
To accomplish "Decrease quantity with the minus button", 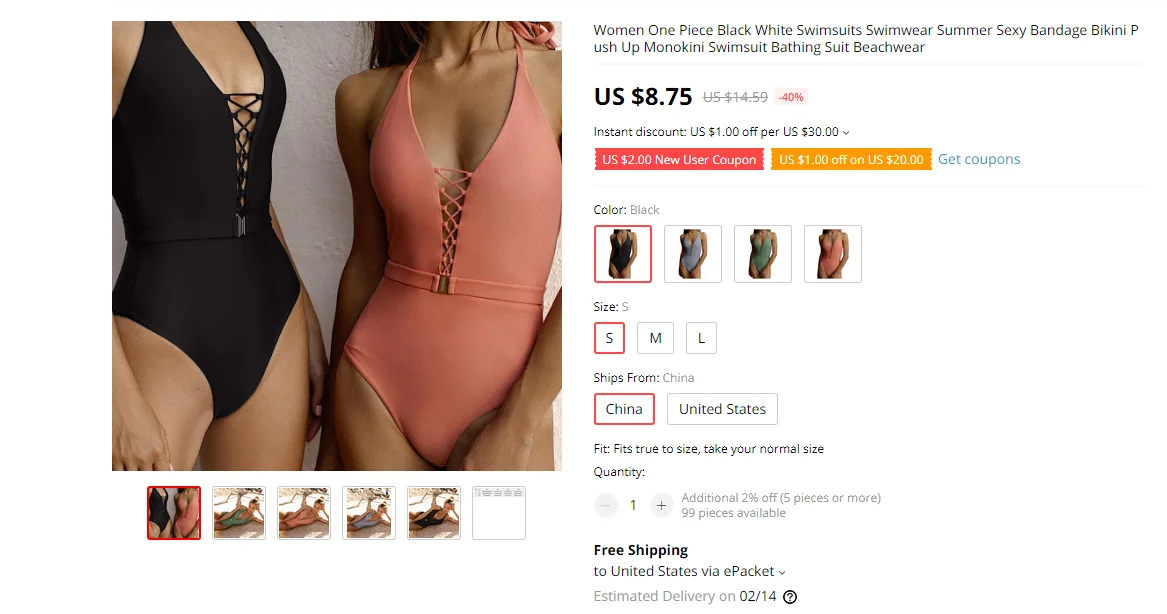I will click(606, 505).
